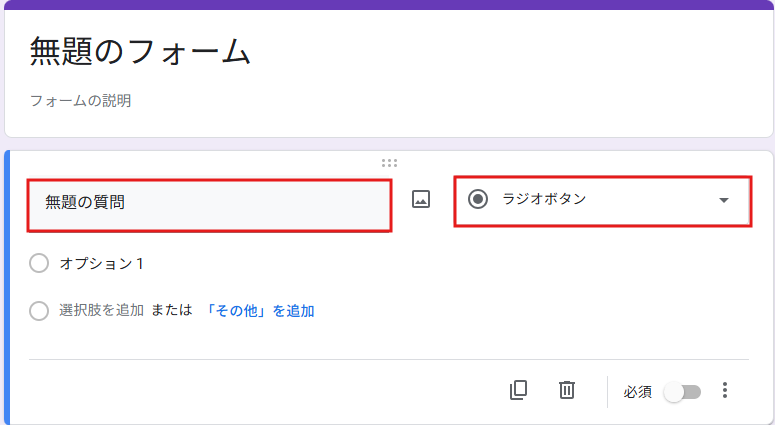Click the フォームの説明 description field
This screenshot has height=425, width=775.
(81, 101)
